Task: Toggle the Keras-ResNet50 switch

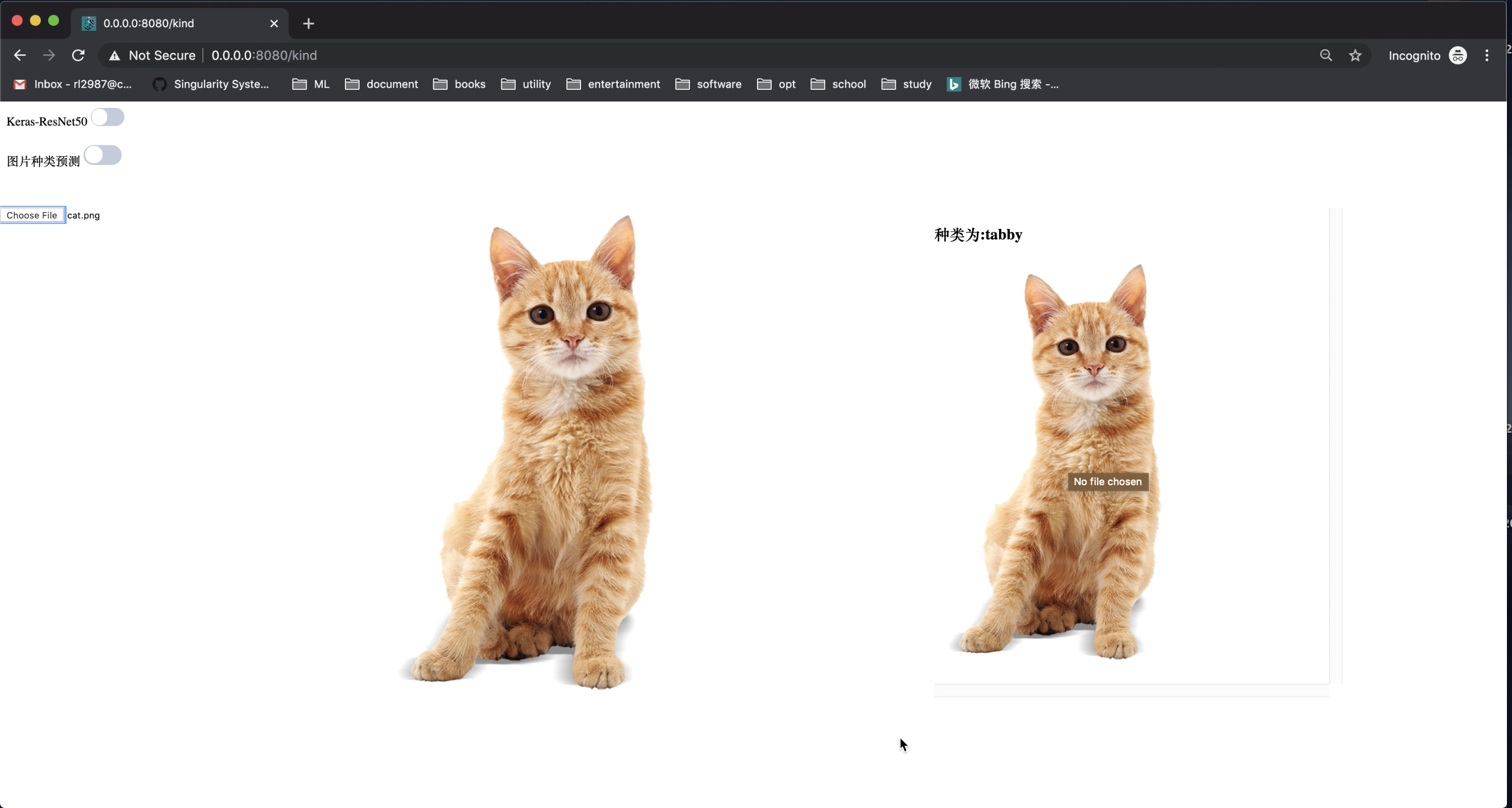Action: tap(107, 118)
